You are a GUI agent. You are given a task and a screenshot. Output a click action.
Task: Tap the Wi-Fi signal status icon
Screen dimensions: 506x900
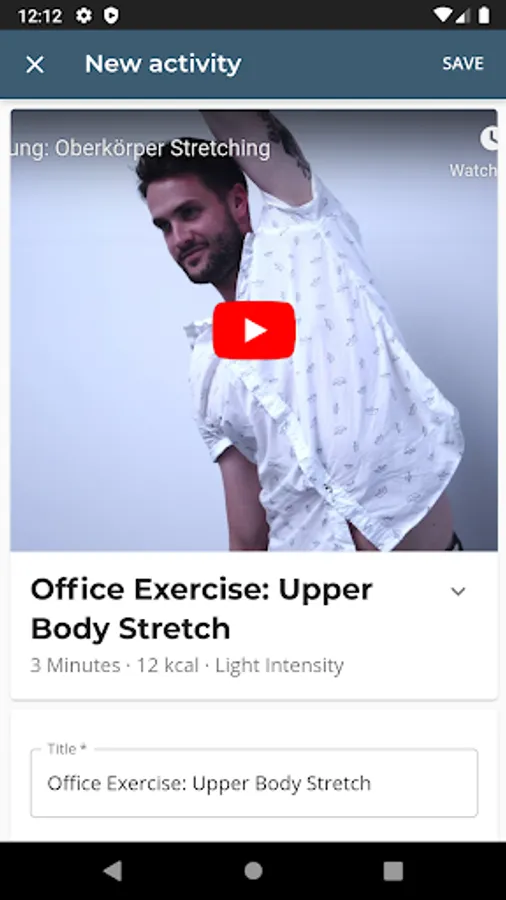(x=443, y=15)
